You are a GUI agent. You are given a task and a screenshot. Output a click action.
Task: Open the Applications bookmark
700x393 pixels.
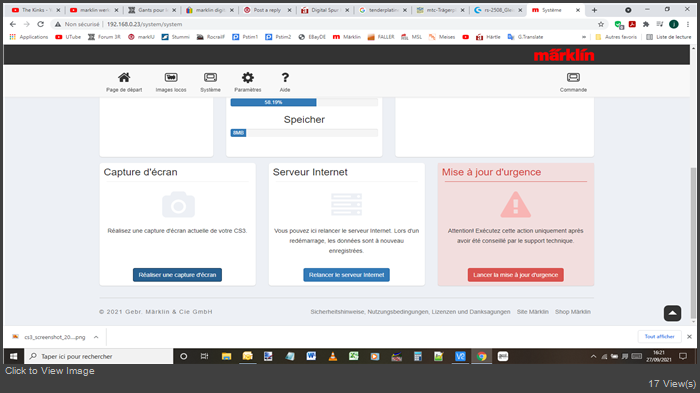[x=29, y=37]
